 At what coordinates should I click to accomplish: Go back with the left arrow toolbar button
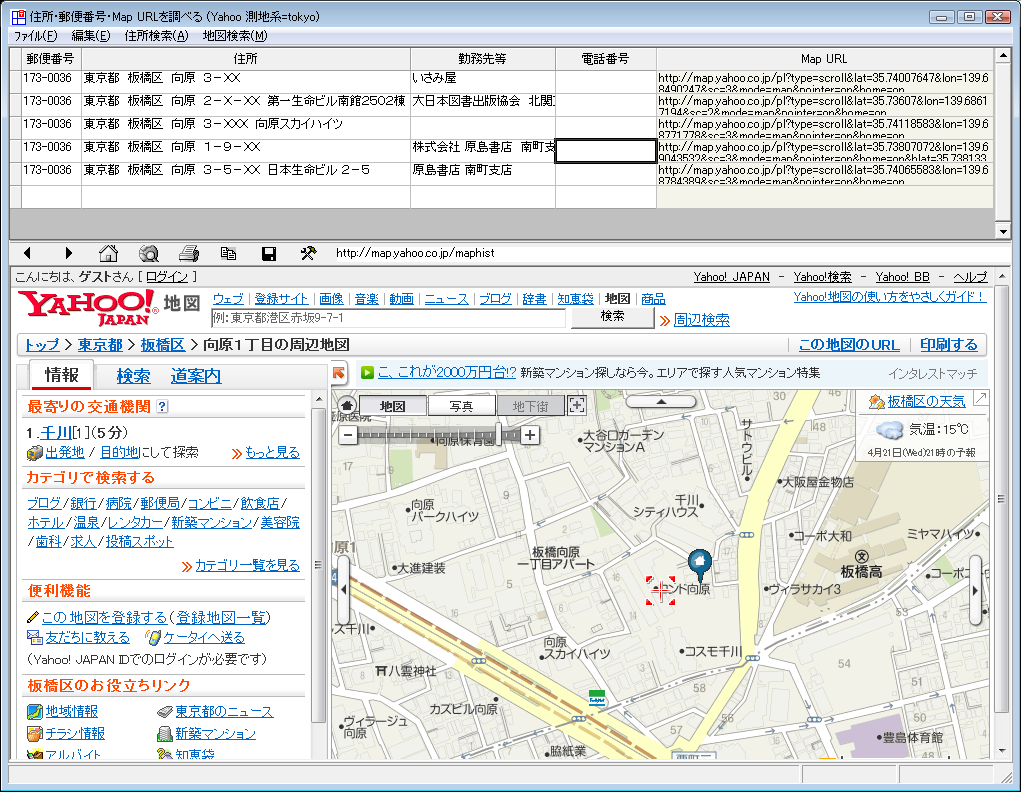coord(27,253)
